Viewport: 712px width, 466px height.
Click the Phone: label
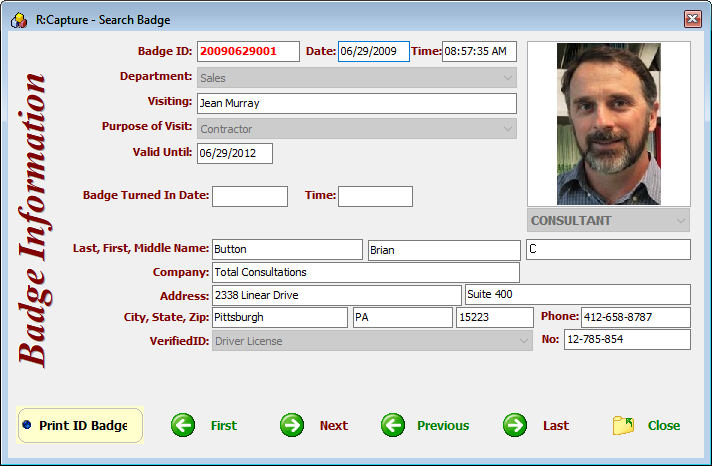tap(560, 316)
